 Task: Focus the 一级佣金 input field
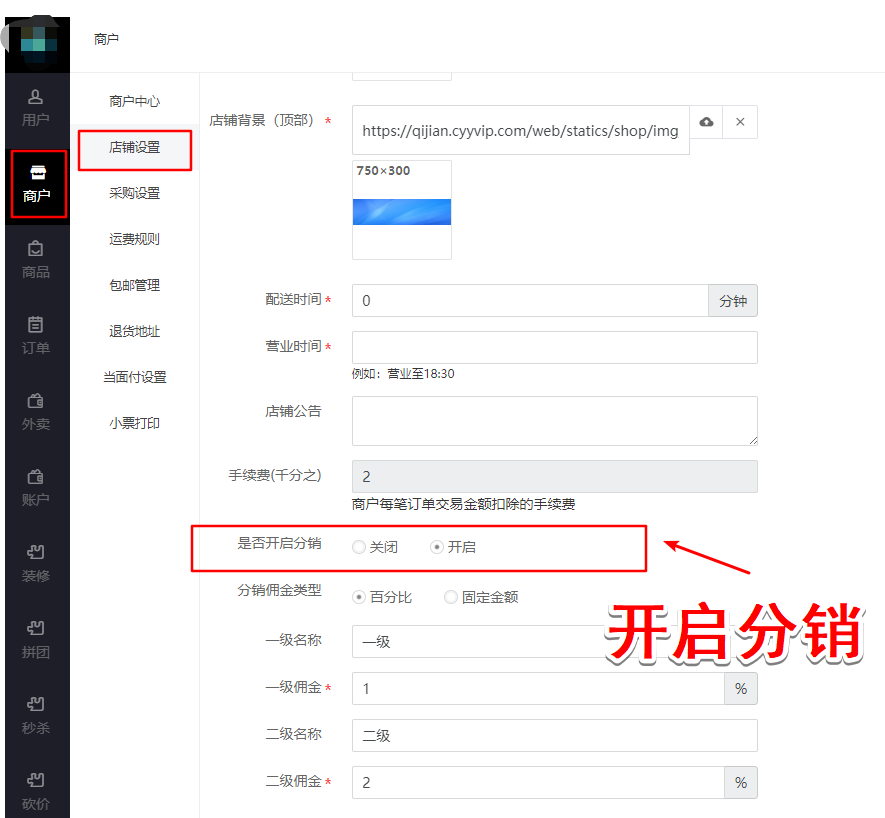coord(538,688)
